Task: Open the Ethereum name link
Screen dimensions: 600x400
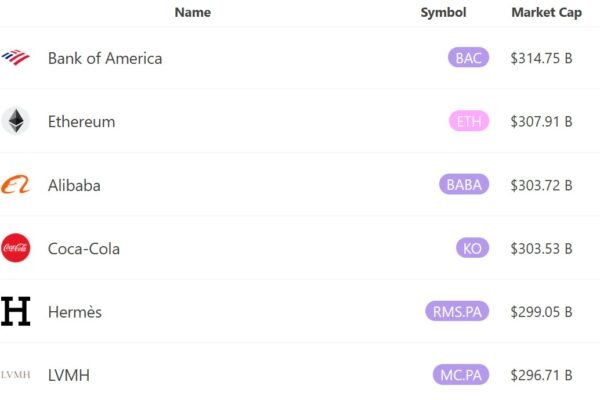Action: tap(82, 122)
